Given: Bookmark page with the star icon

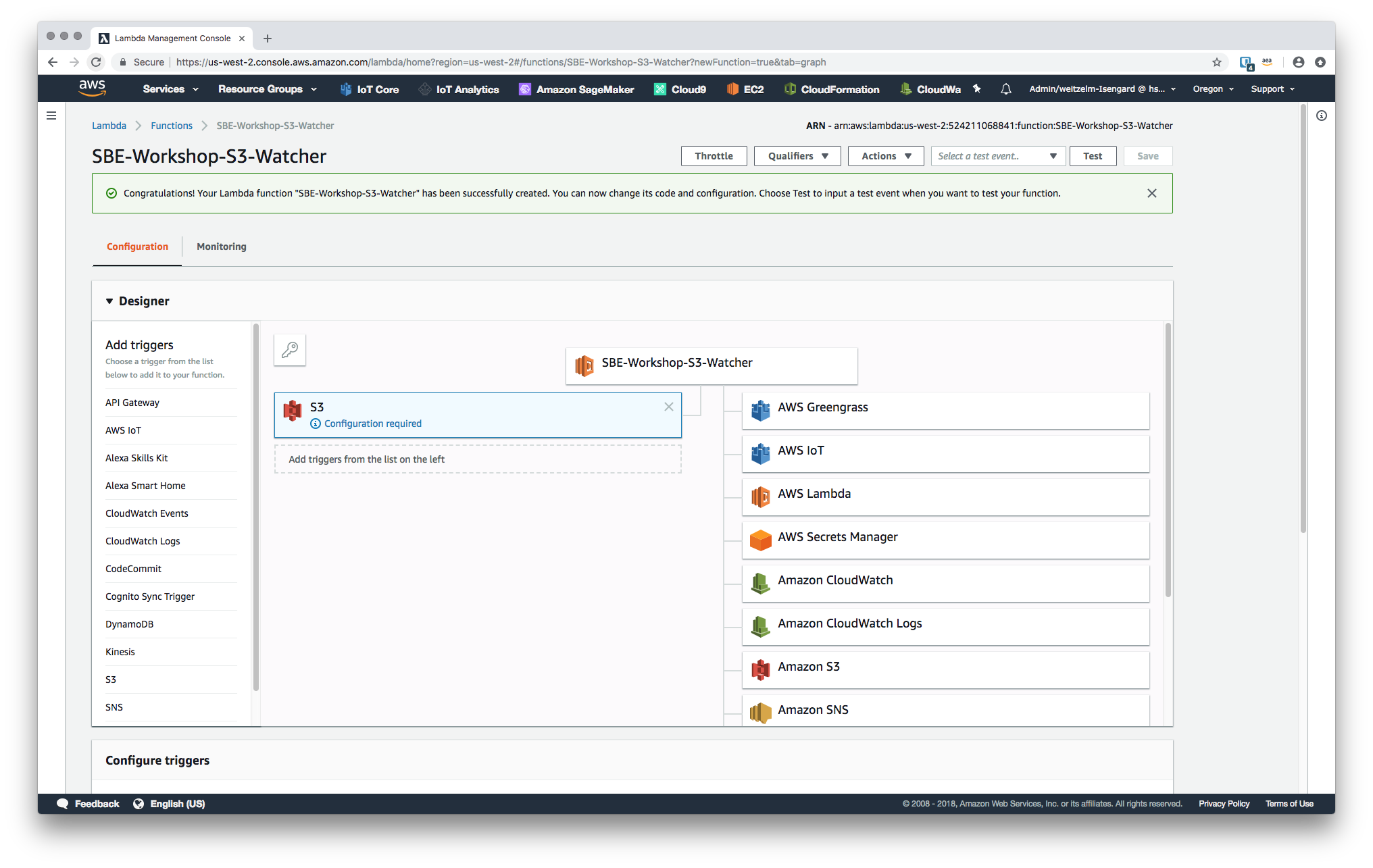Looking at the screenshot, I should click(1217, 62).
